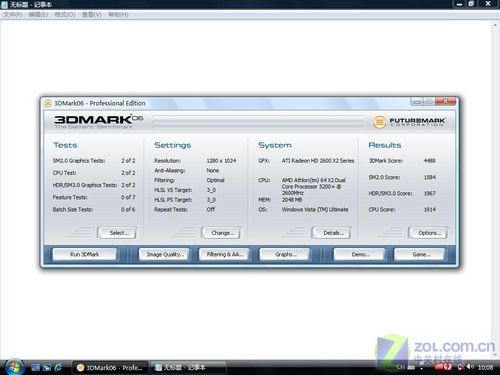The height and width of the screenshot is (375, 500).
Task: Open the 编辑(E) menu in Notepad
Action: point(38,15)
